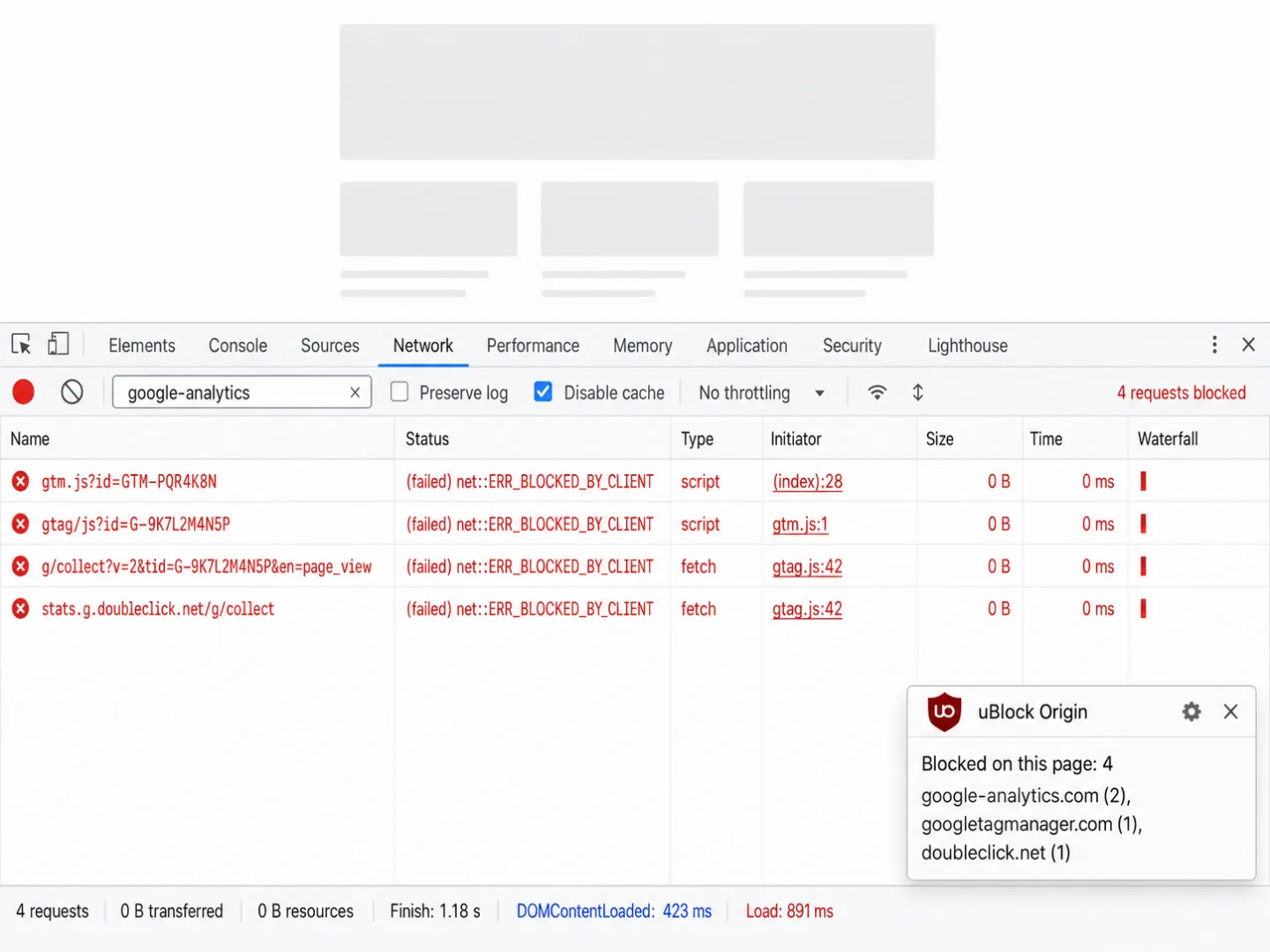The image size is (1270, 952).
Task: Stop recording network log with red button
Action: tap(24, 392)
